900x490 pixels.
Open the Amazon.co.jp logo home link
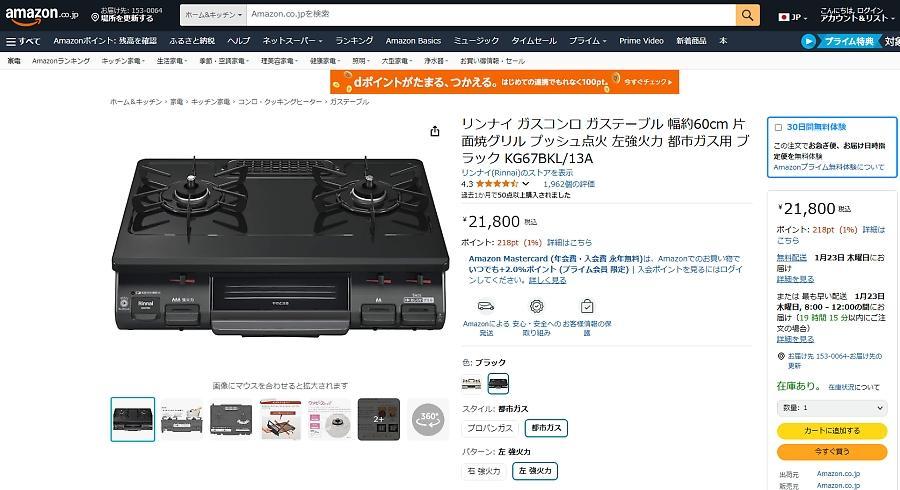click(41, 15)
